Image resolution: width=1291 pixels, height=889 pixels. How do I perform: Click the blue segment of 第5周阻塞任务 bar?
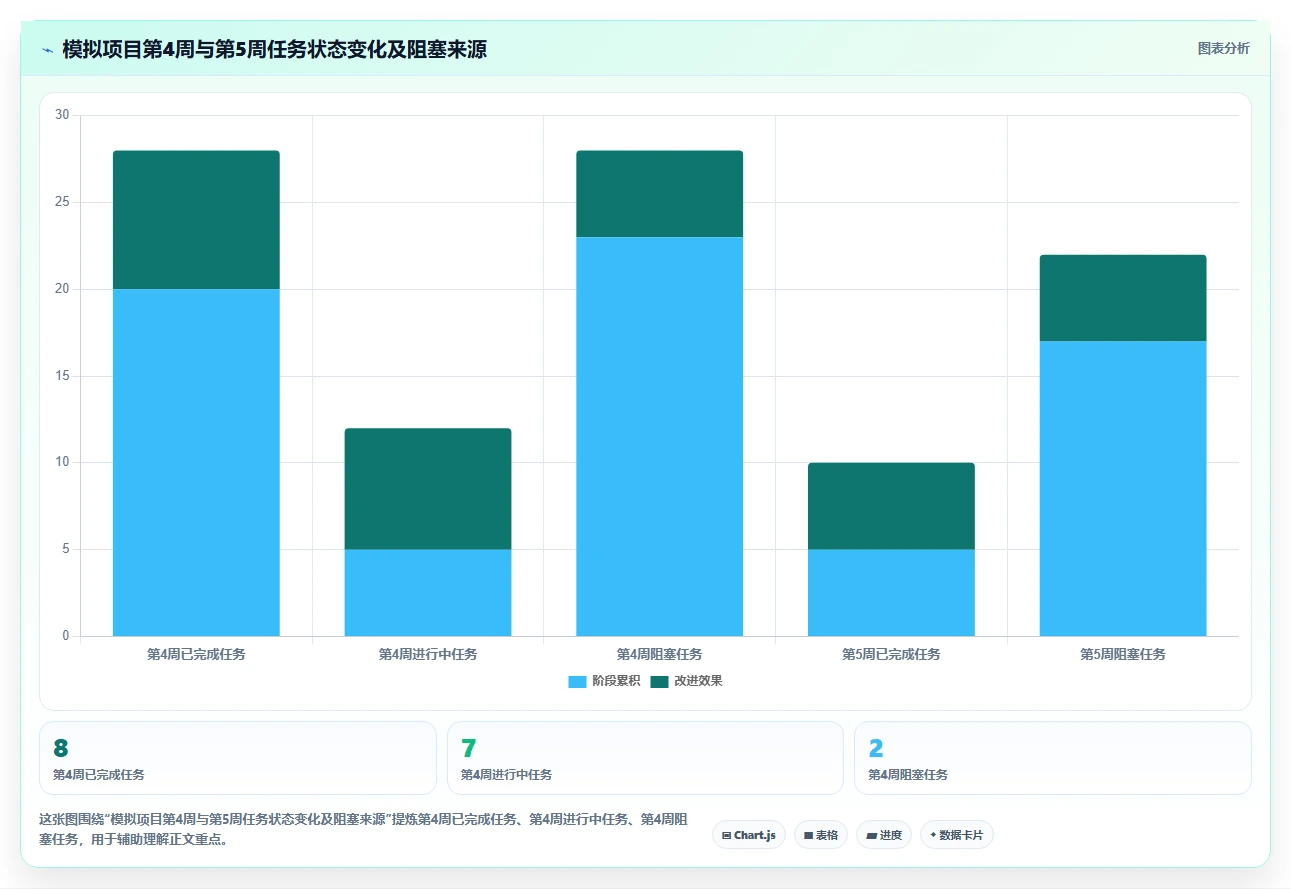[x=1123, y=488]
